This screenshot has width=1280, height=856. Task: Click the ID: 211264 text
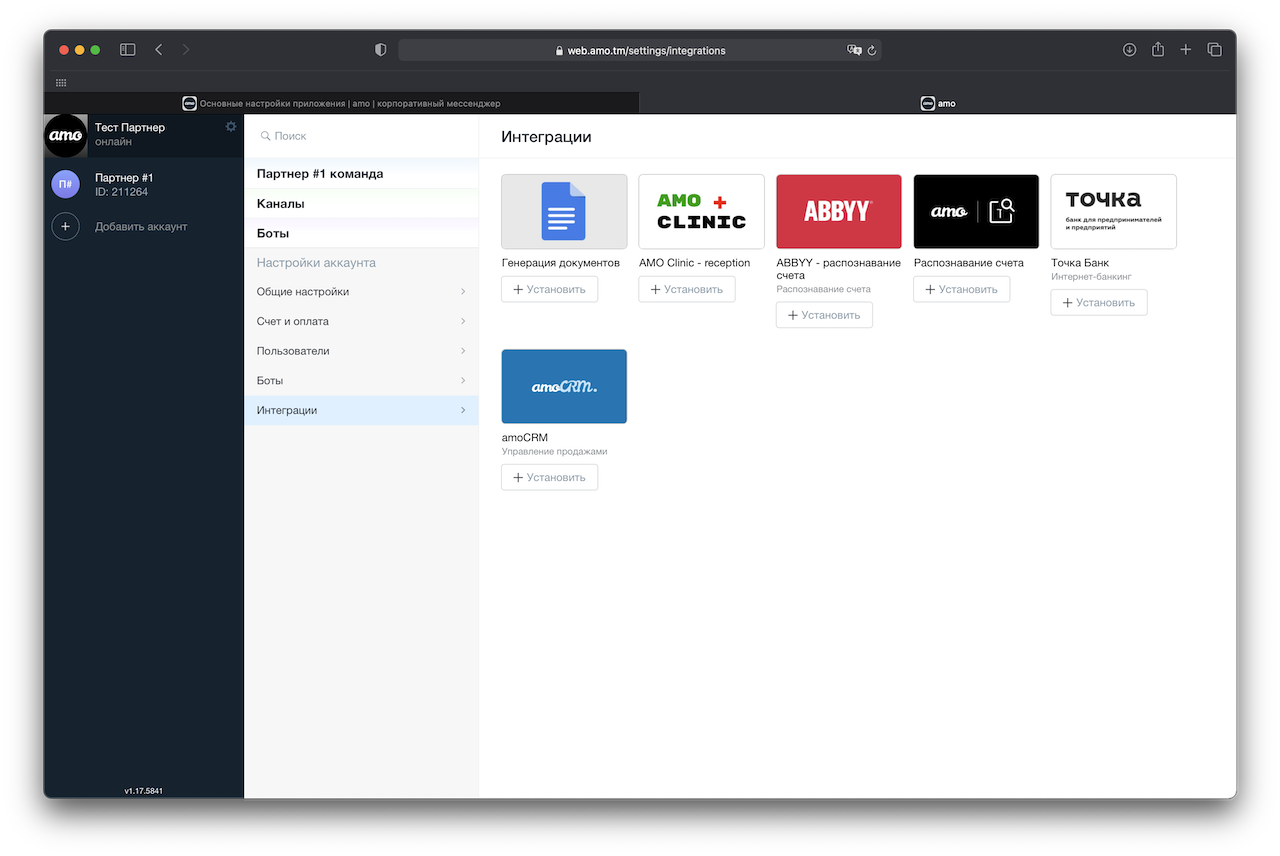click(121, 192)
